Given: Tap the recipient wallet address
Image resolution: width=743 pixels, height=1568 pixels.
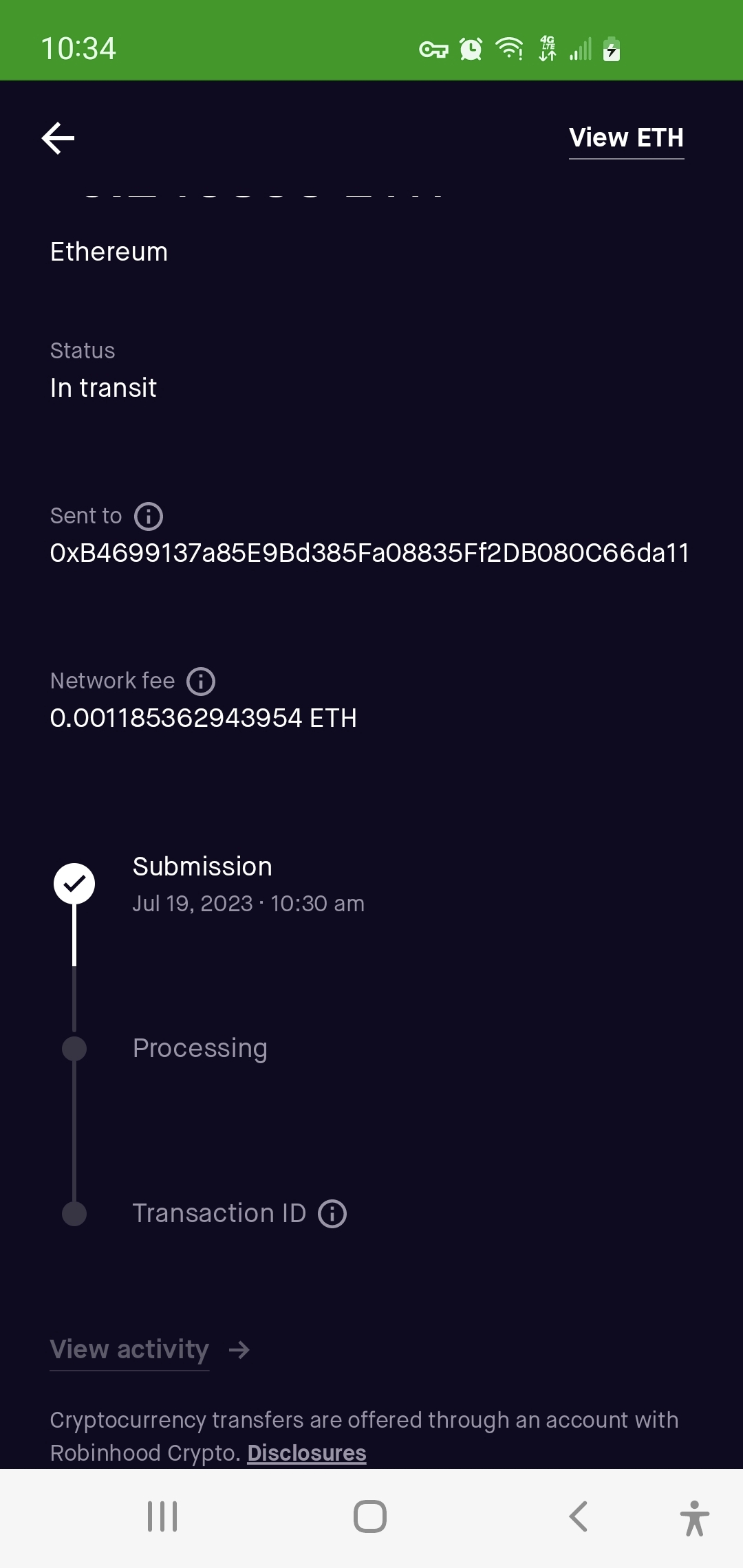Looking at the screenshot, I should click(369, 553).
